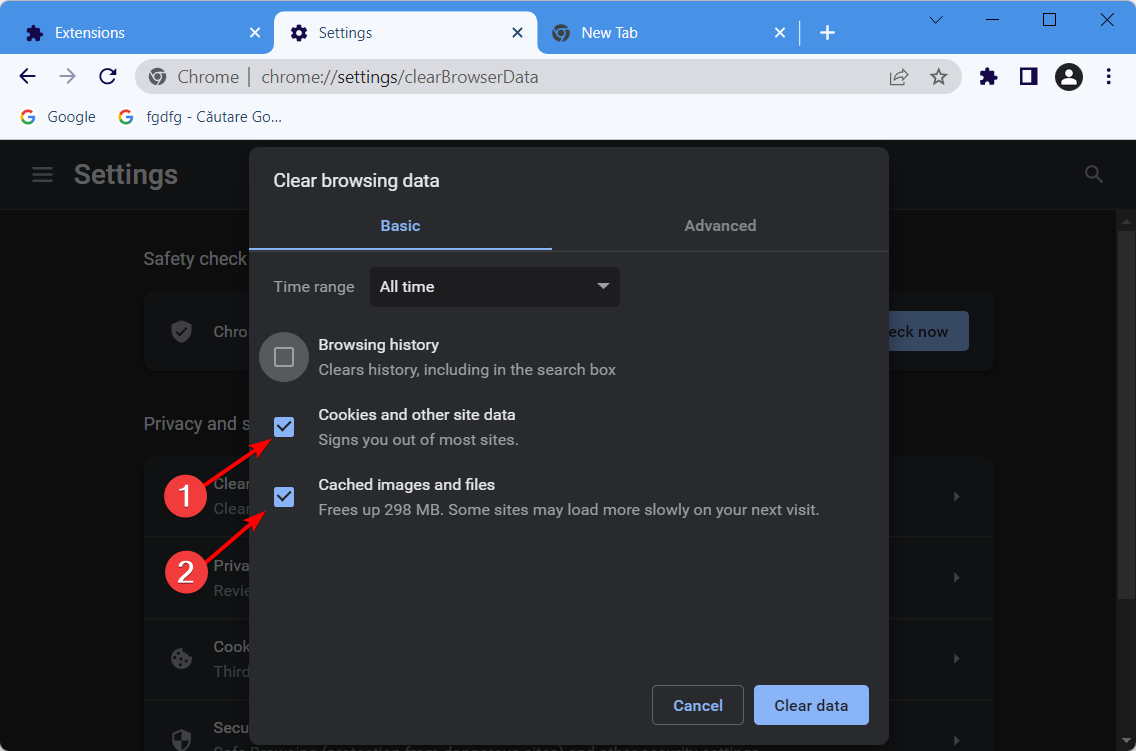Click the Clear data button
Screen dimensions: 1136x751
click(811, 705)
